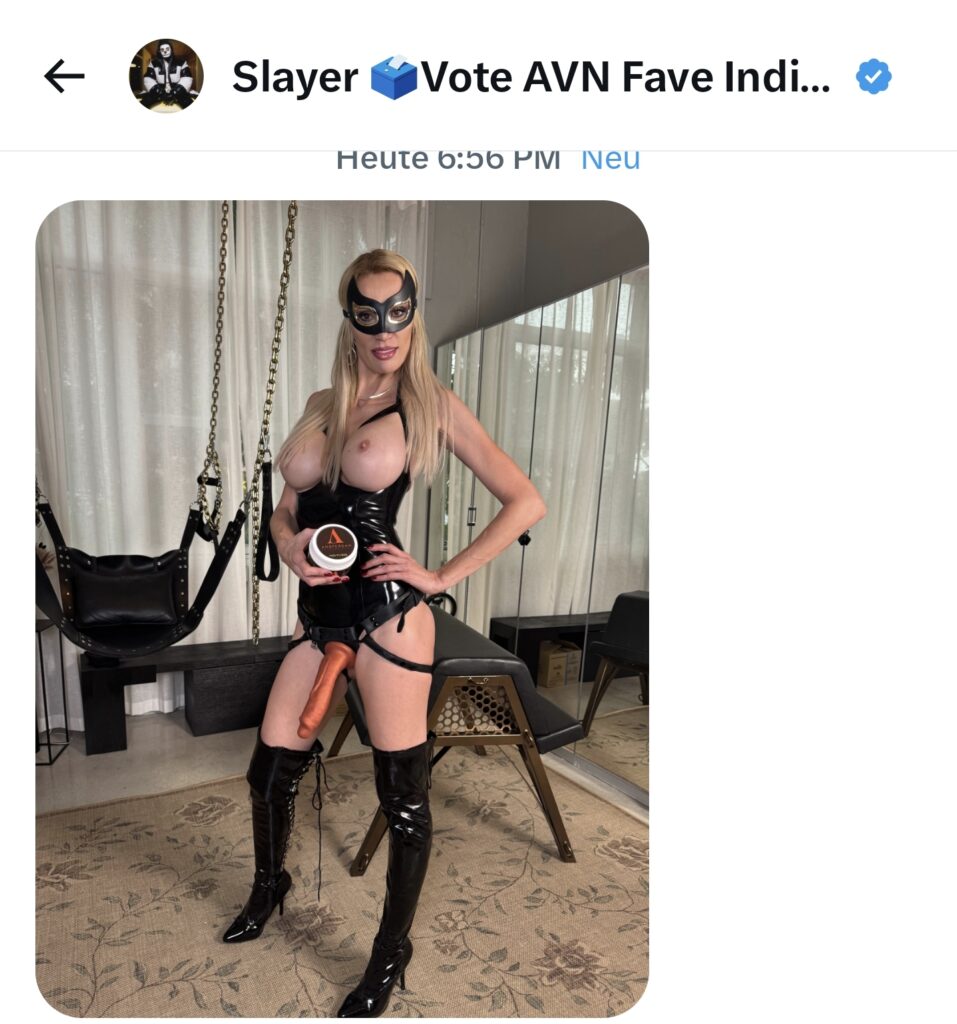957x1024 pixels.
Task: Click the 'Neu' label next to timestamp
Action: click(x=611, y=160)
